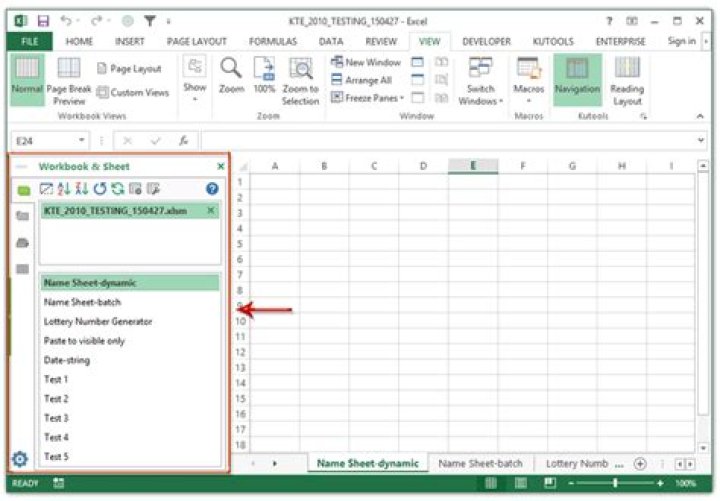Viewport: 720px width, 501px height.
Task: Switch to Page Layout view in status bar
Action: tap(520, 484)
